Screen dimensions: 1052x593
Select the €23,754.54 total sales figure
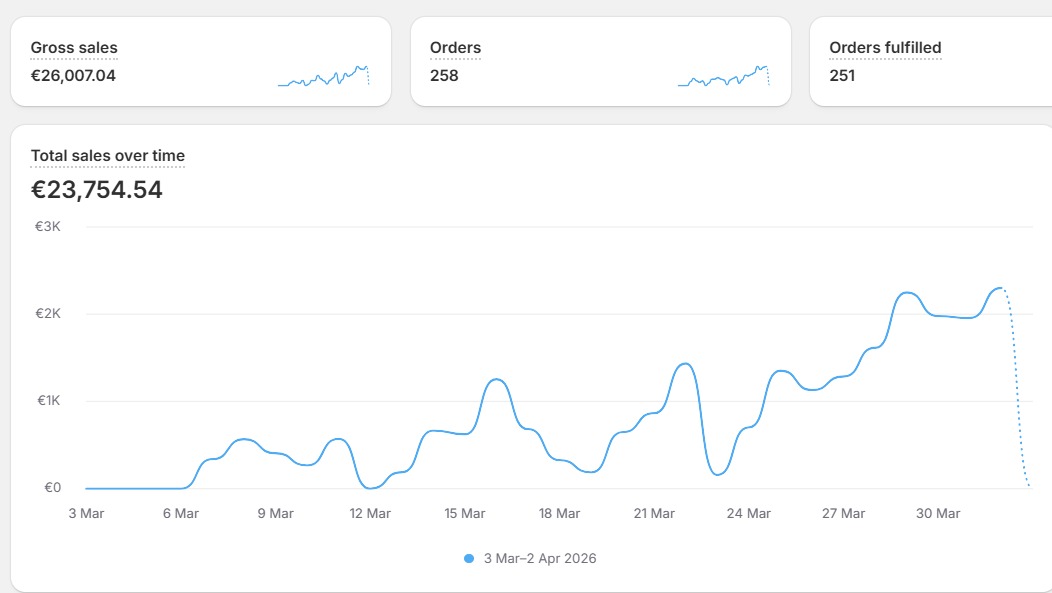(97, 190)
